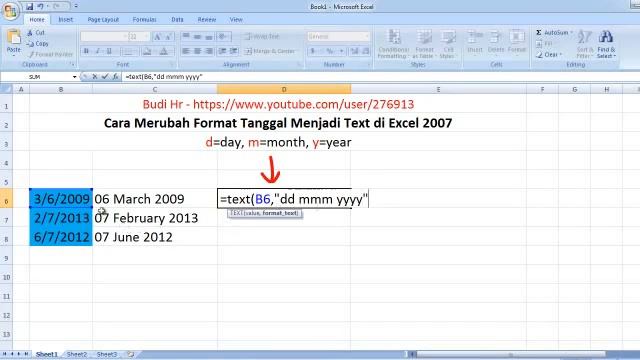Open the Conditional Formatting menu
This screenshot has width=640, height=360.
393,44
